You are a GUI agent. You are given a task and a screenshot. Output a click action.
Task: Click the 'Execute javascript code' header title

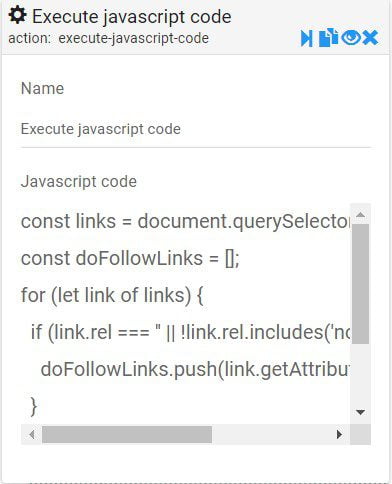tap(132, 17)
